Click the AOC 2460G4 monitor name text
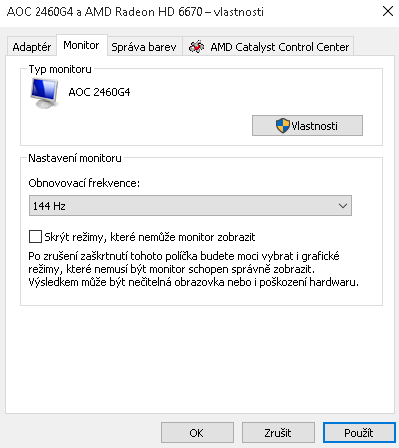Image resolution: width=399 pixels, height=448 pixels. click(99, 92)
